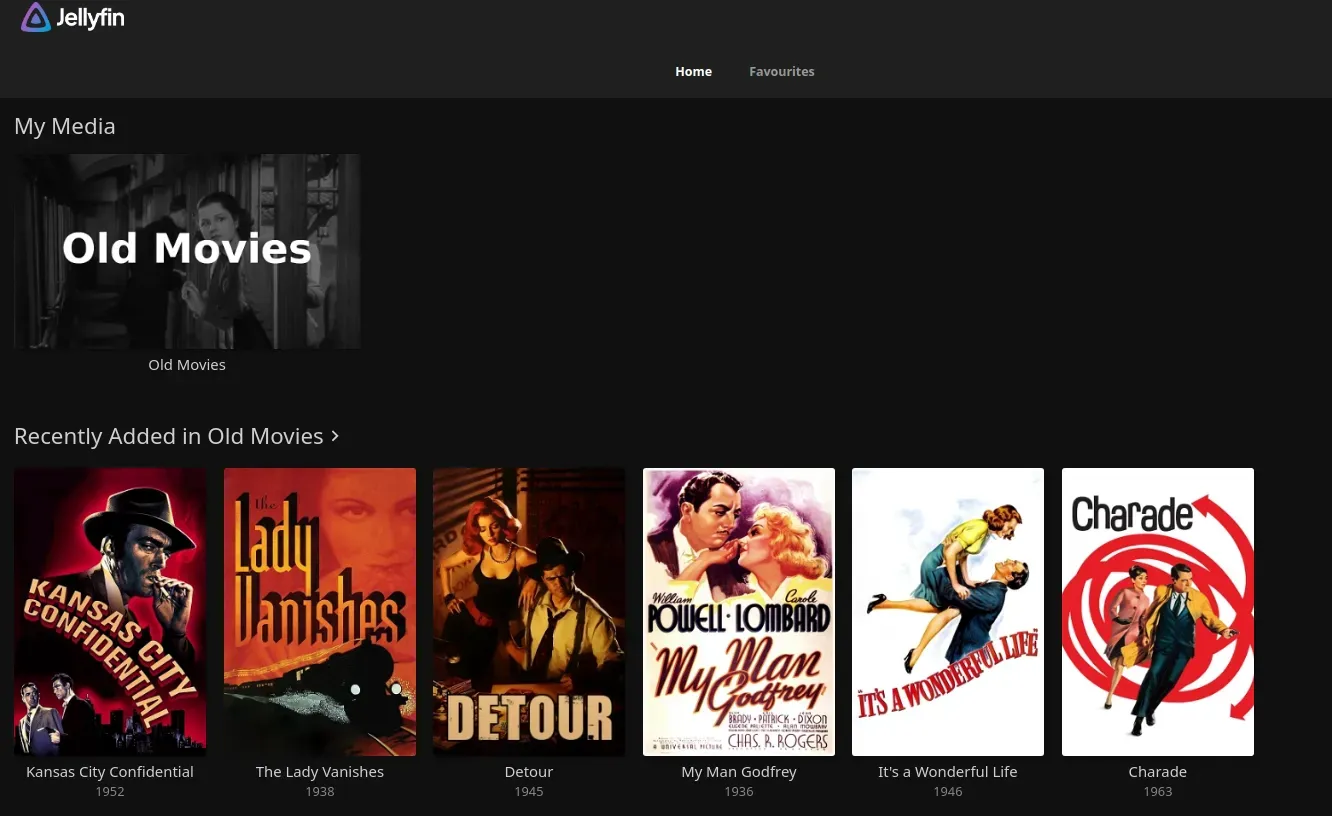
Task: Open Recently Added in Old Movies section
Action: click(x=177, y=436)
